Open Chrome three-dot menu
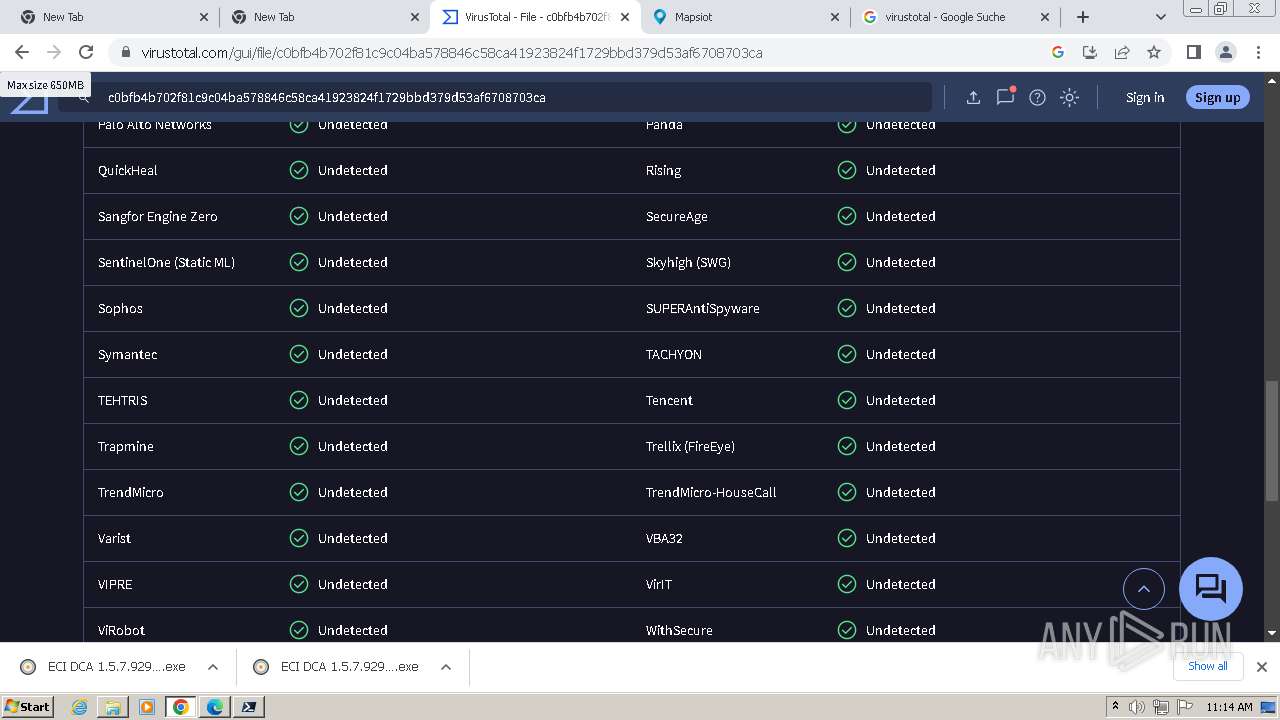The image size is (1280, 720). pos(1257,52)
